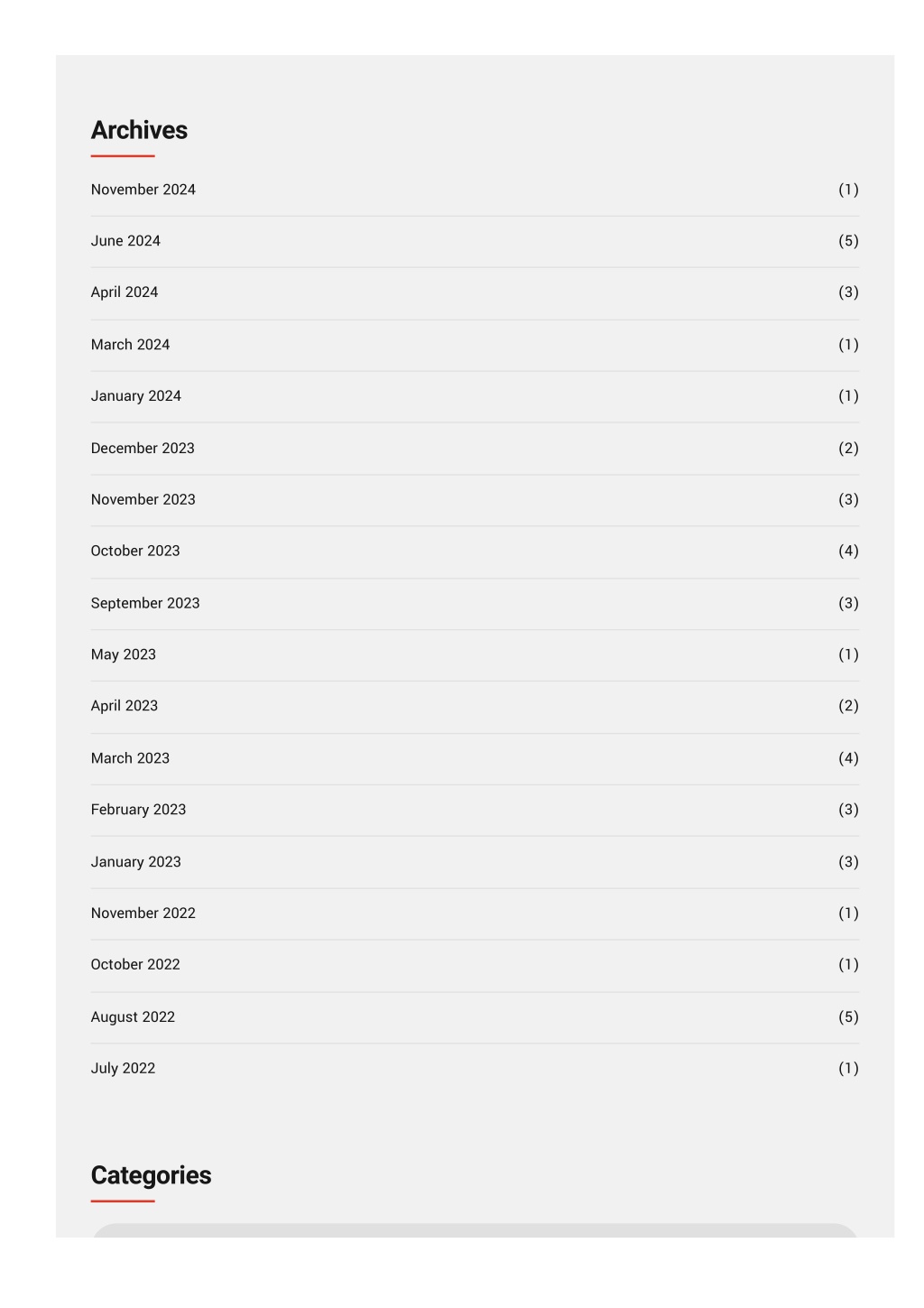
Task: Open the October 2022 archive
Action: (x=135, y=965)
